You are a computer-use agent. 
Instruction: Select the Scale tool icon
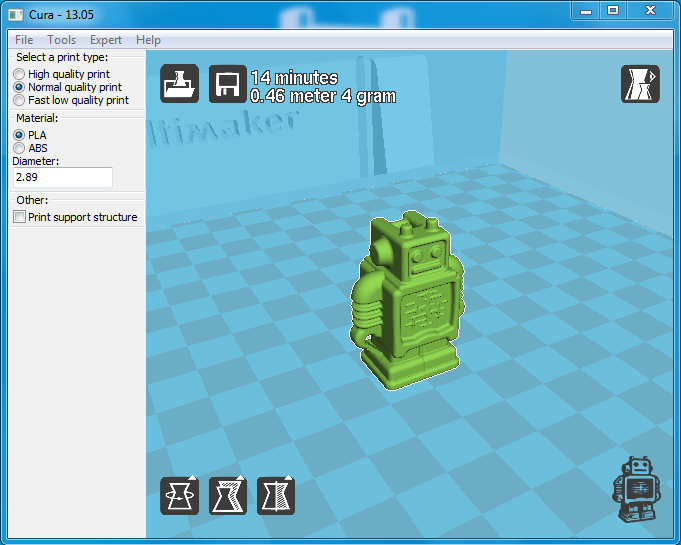228,495
